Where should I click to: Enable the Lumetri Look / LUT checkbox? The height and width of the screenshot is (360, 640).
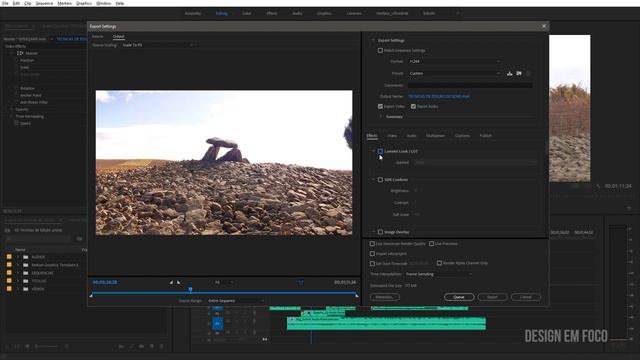click(380, 151)
